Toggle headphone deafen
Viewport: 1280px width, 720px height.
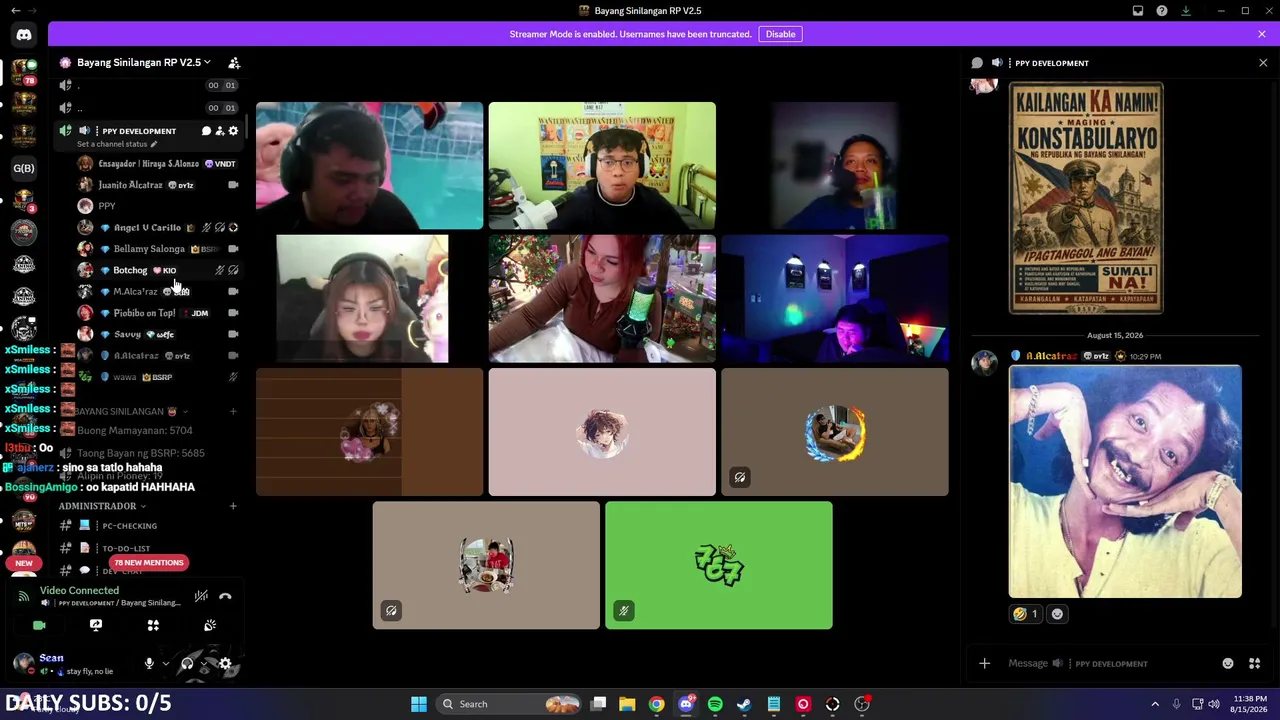(x=187, y=664)
